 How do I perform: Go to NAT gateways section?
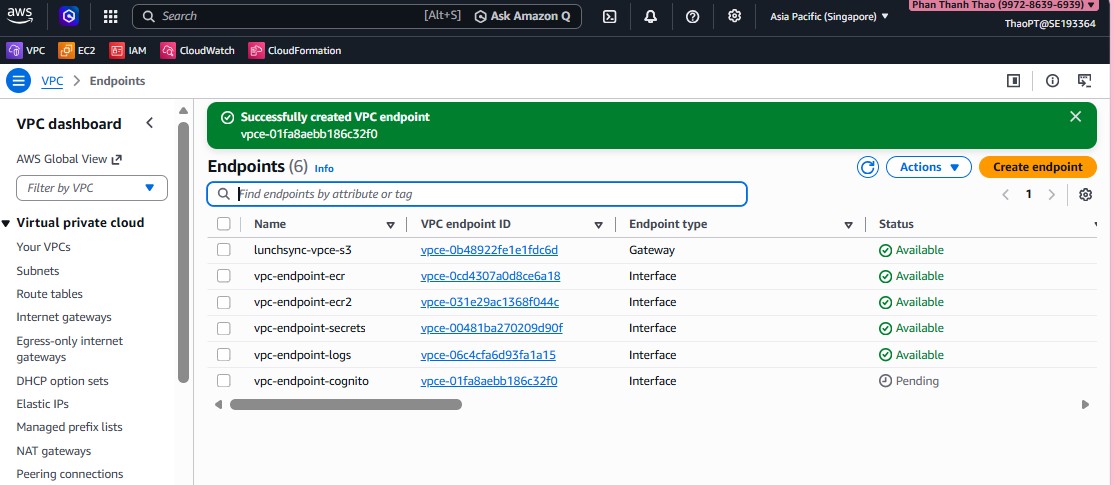click(x=53, y=451)
